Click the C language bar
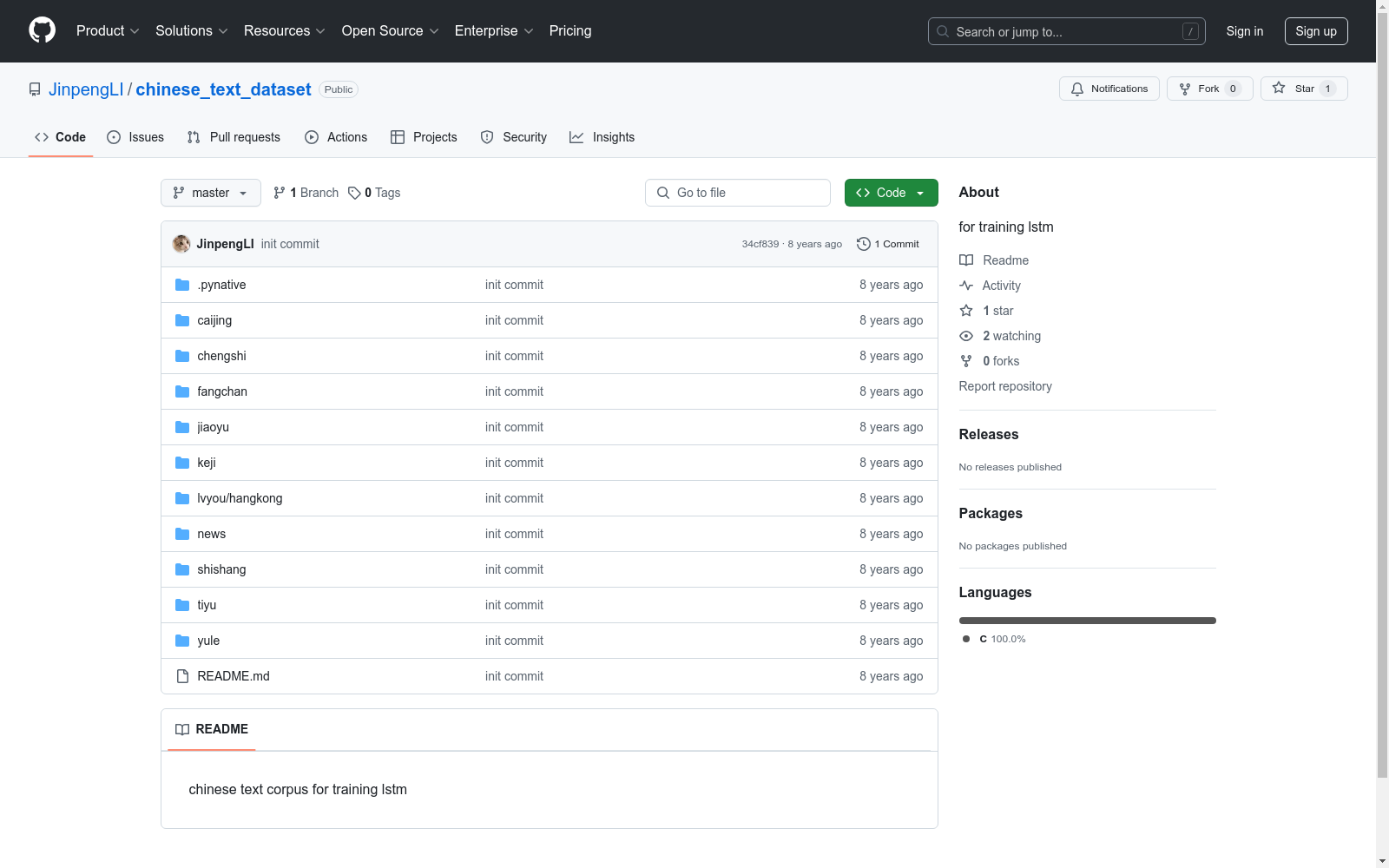The image size is (1389, 868). (1088, 621)
